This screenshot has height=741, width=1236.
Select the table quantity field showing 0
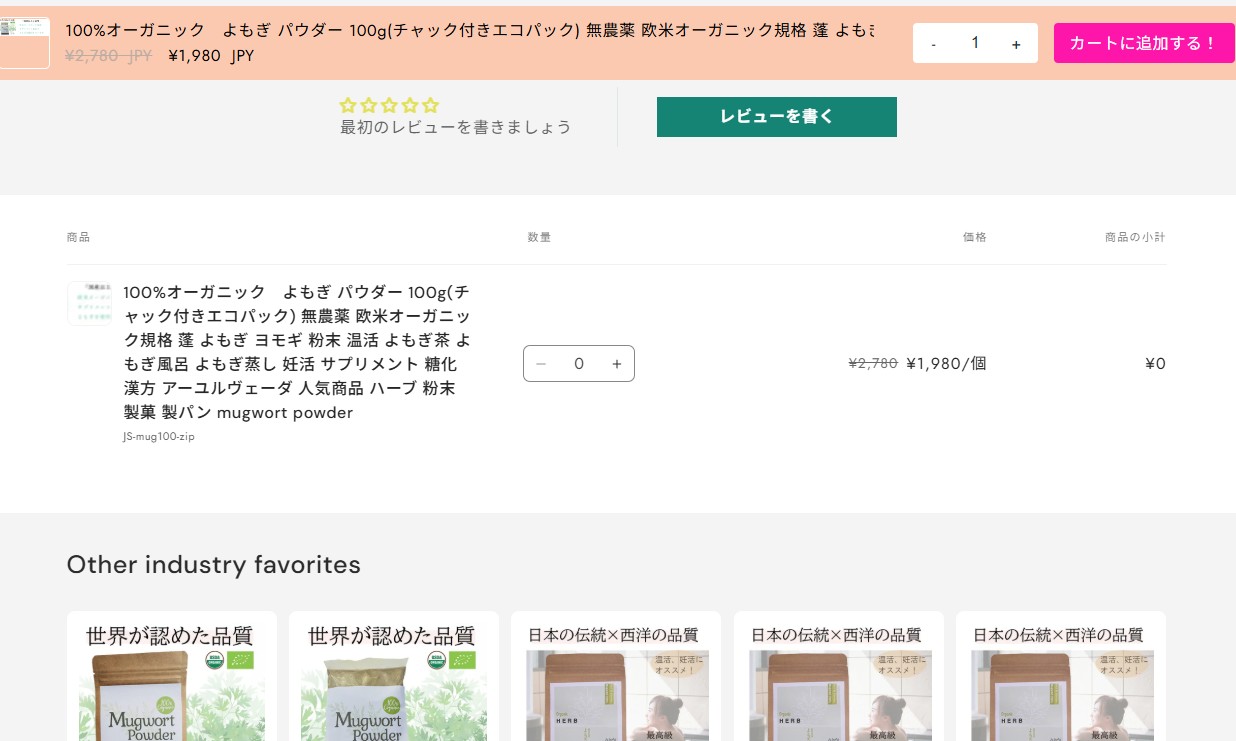579,364
